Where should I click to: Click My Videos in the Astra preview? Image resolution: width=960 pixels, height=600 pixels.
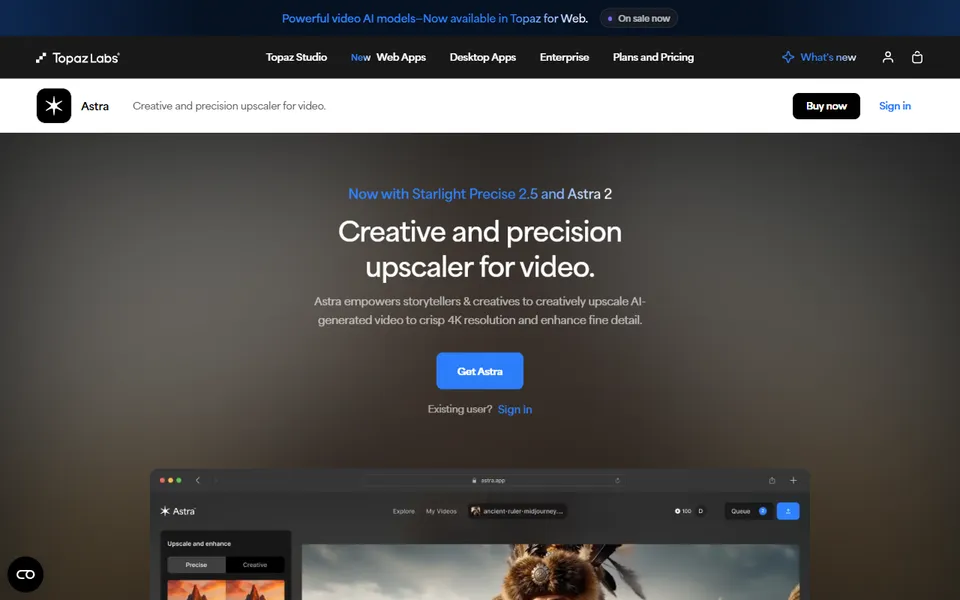coord(441,511)
